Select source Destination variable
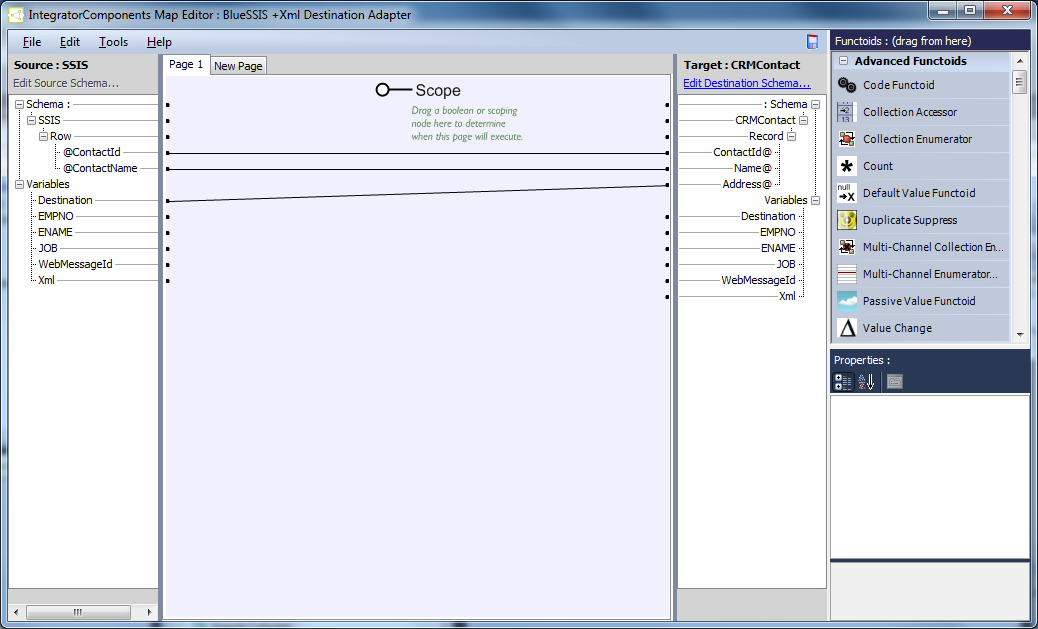 tap(65, 201)
